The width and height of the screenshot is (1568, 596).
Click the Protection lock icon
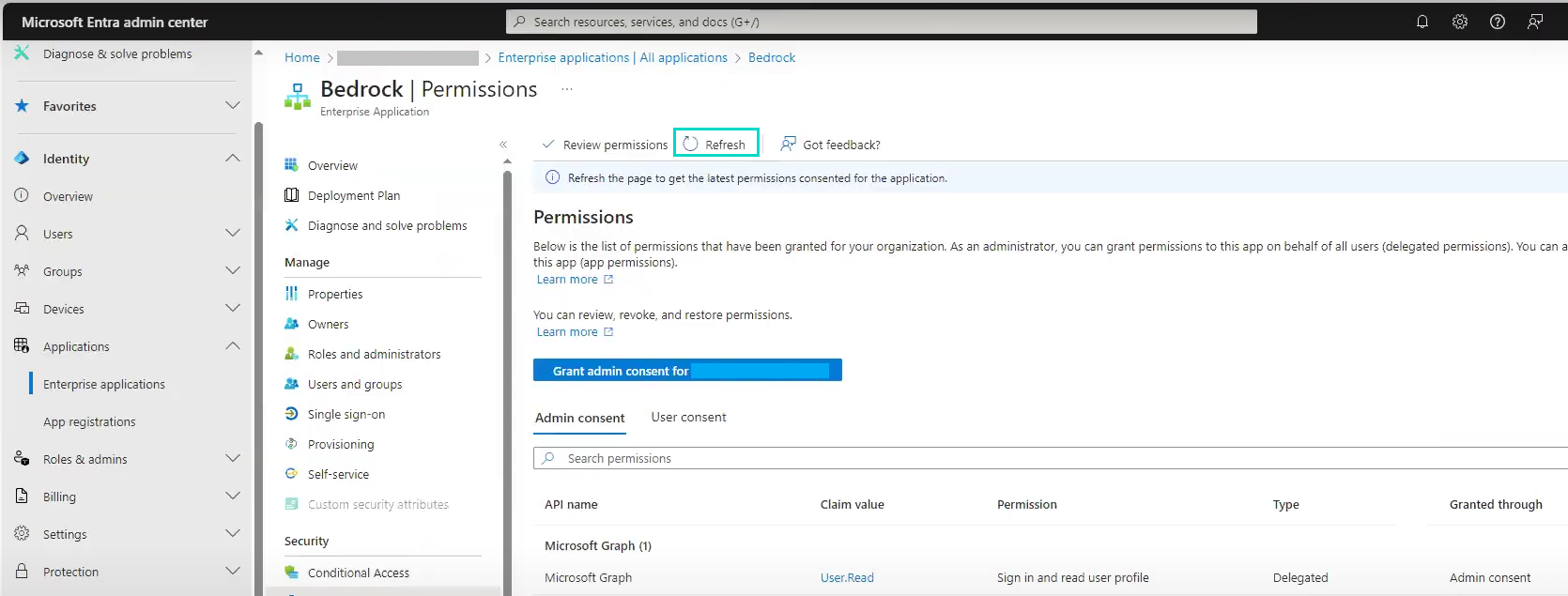click(22, 572)
